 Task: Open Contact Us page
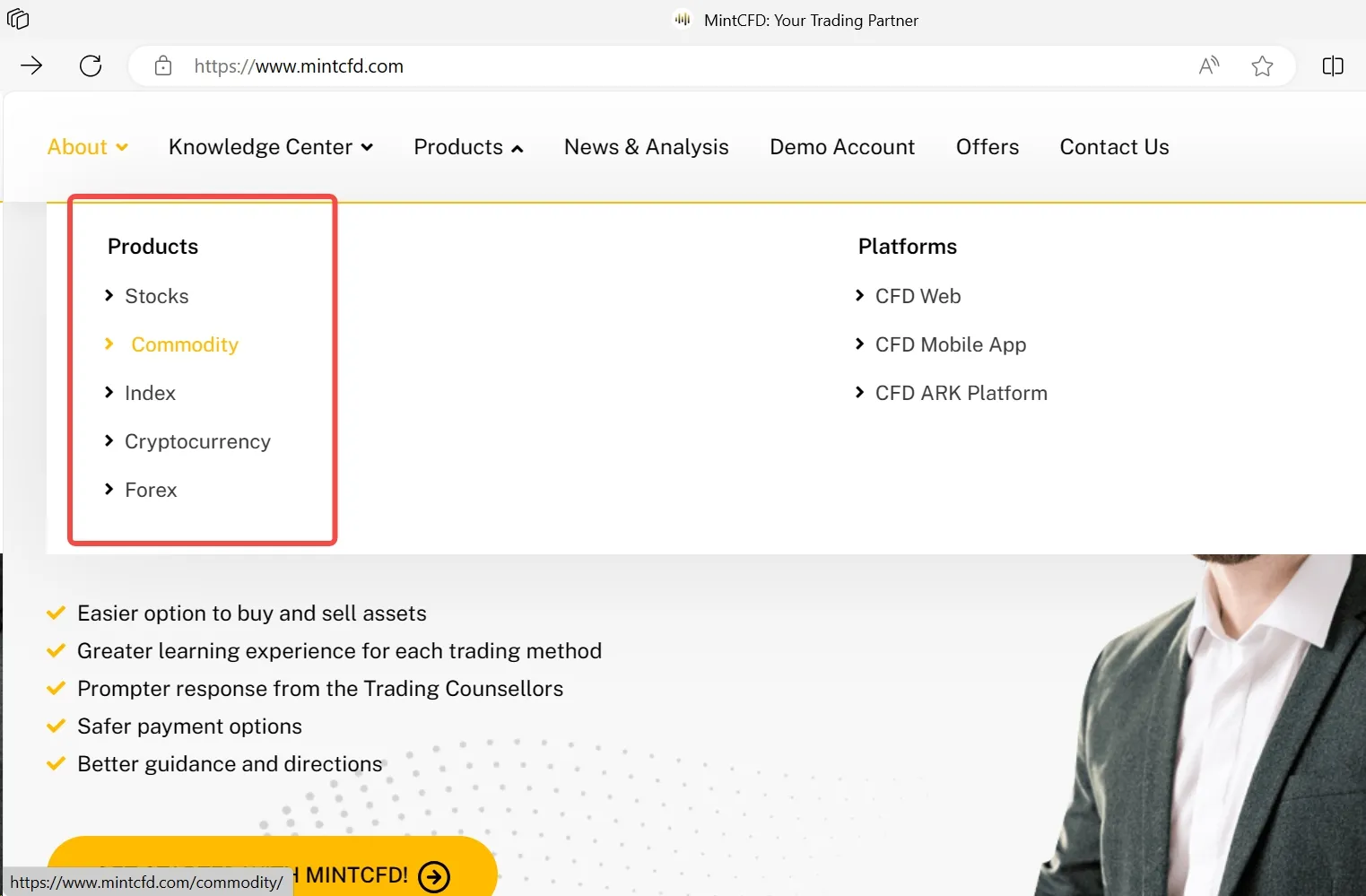click(x=1115, y=147)
